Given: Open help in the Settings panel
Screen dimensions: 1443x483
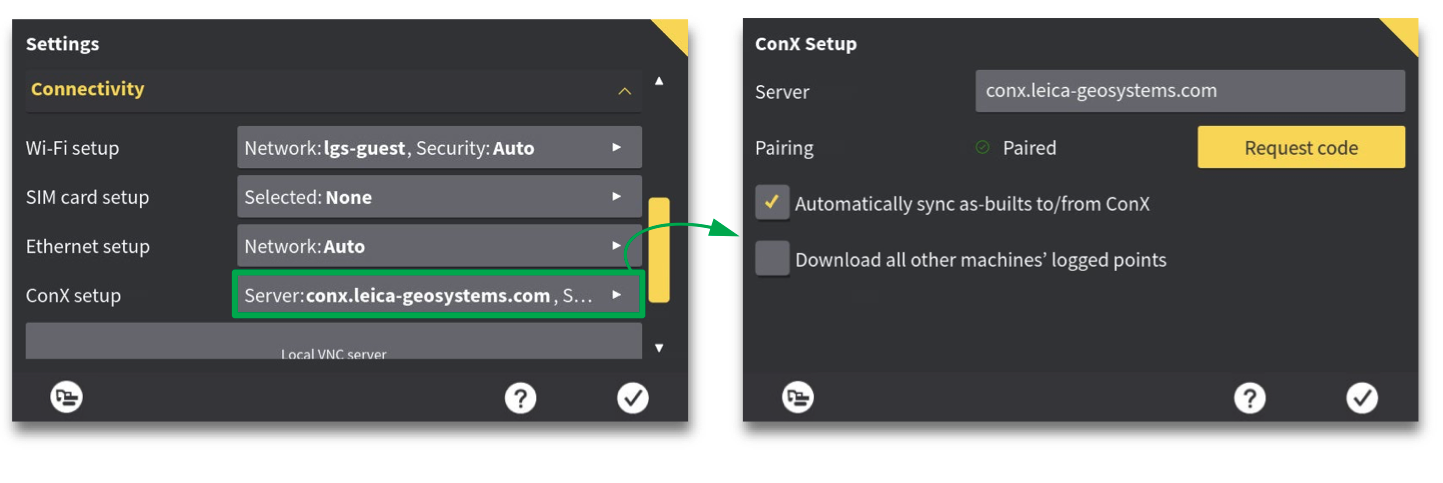Looking at the screenshot, I should point(519,398).
